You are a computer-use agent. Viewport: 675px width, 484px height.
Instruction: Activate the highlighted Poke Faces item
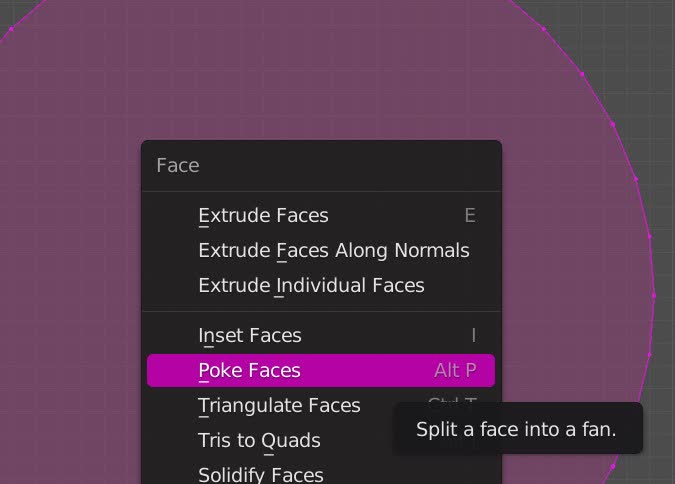tap(250, 371)
